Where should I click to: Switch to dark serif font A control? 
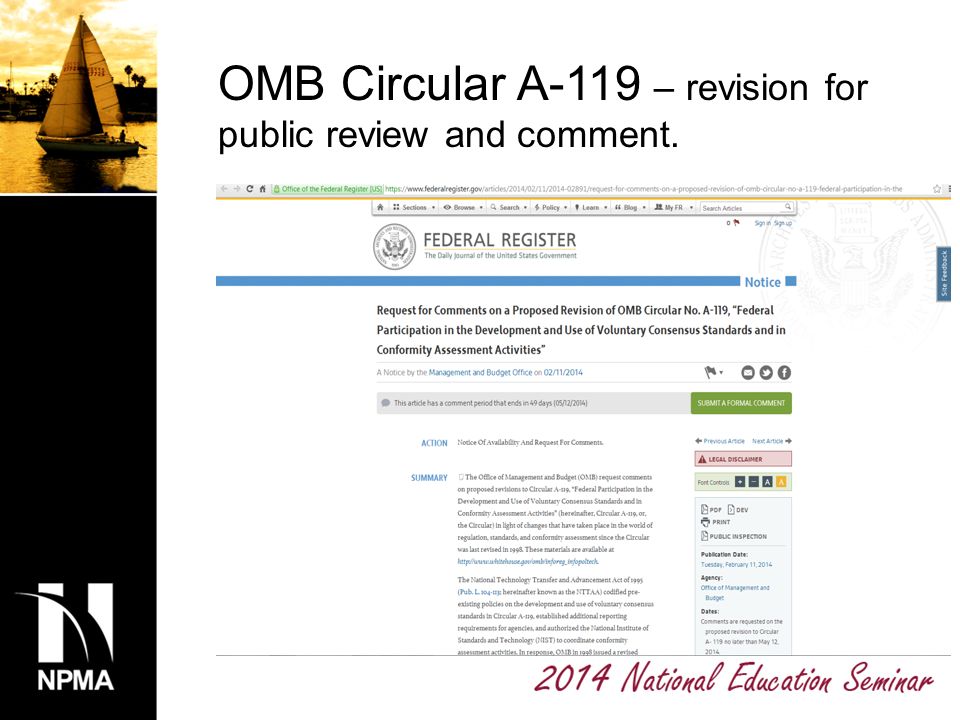[x=767, y=482]
